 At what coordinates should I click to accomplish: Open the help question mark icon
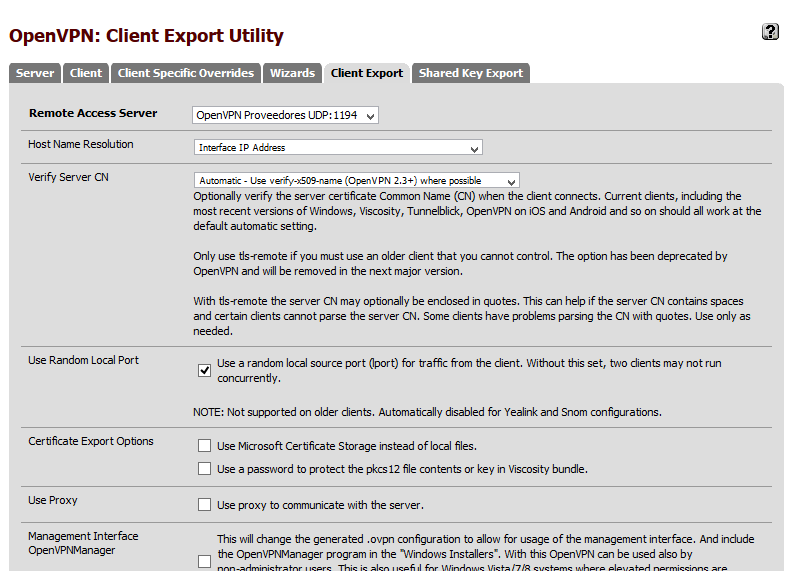(770, 32)
